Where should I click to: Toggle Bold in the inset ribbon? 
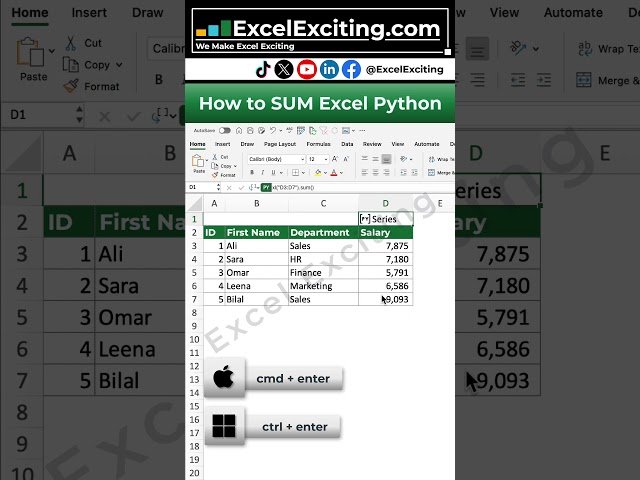pyautogui.click(x=252, y=172)
